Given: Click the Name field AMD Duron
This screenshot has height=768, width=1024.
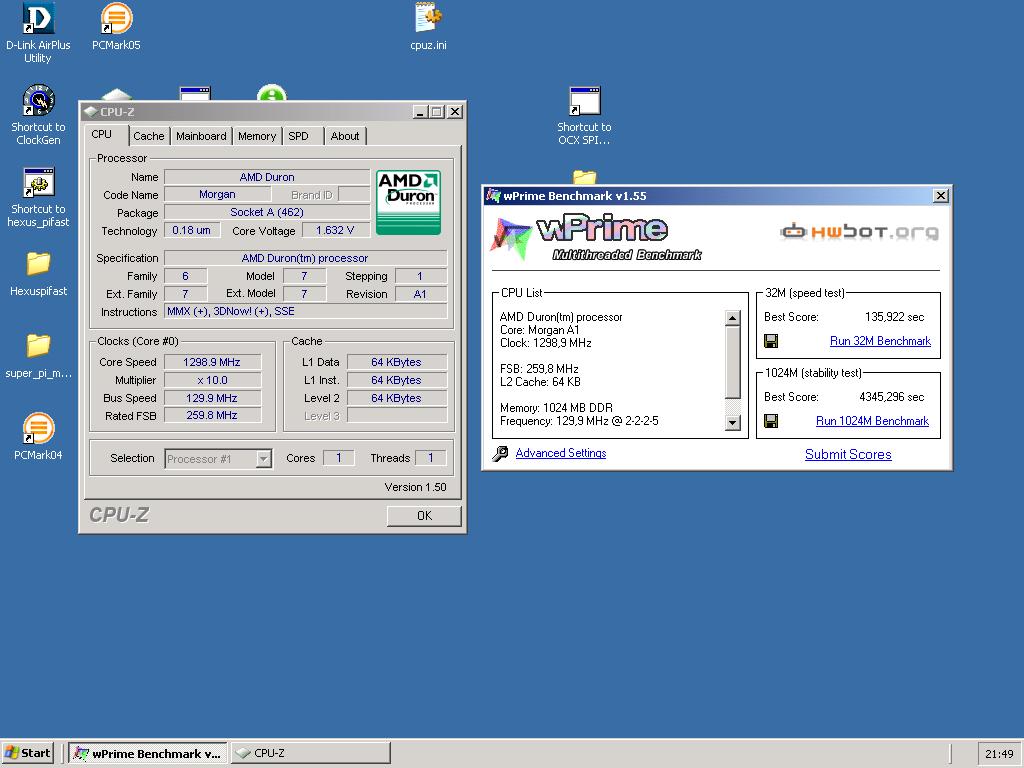Looking at the screenshot, I should coord(267,176).
